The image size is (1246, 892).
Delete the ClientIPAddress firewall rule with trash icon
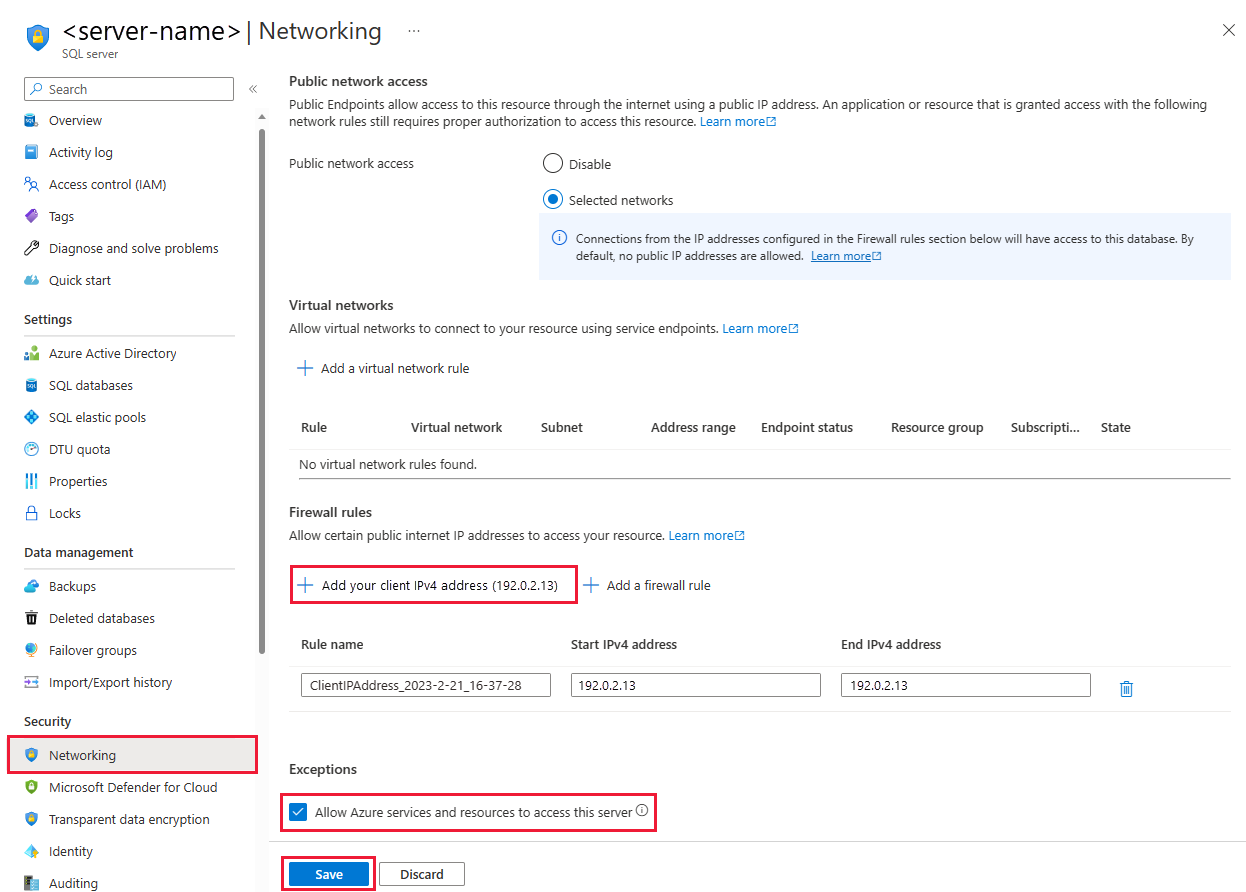1126,688
